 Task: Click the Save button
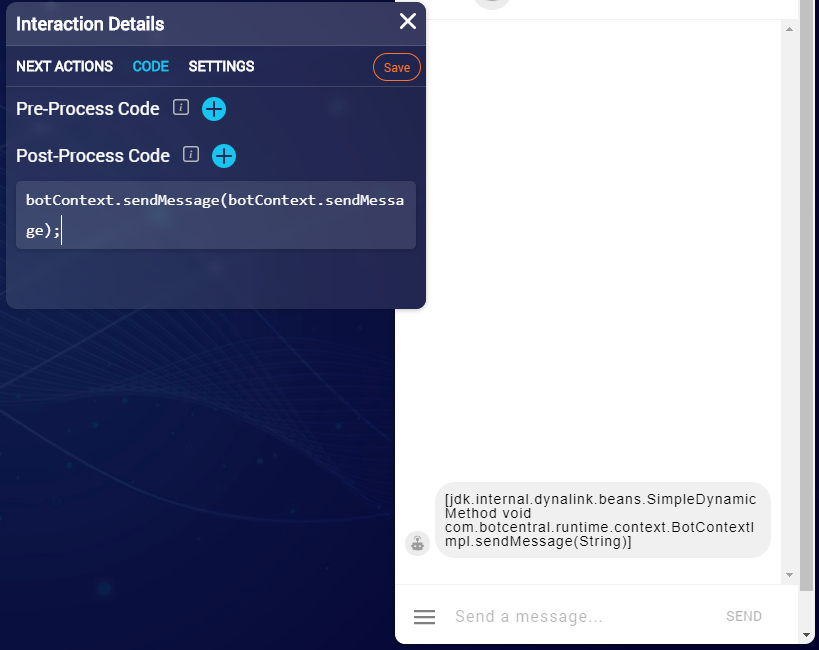(x=396, y=67)
